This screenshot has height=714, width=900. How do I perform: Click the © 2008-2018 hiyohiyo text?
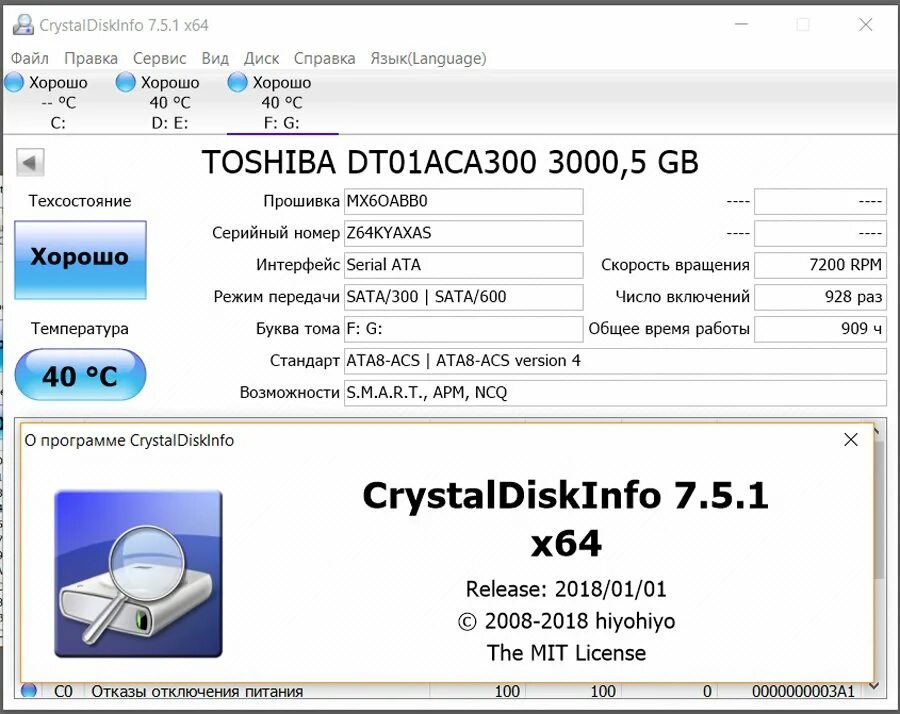[x=566, y=622]
